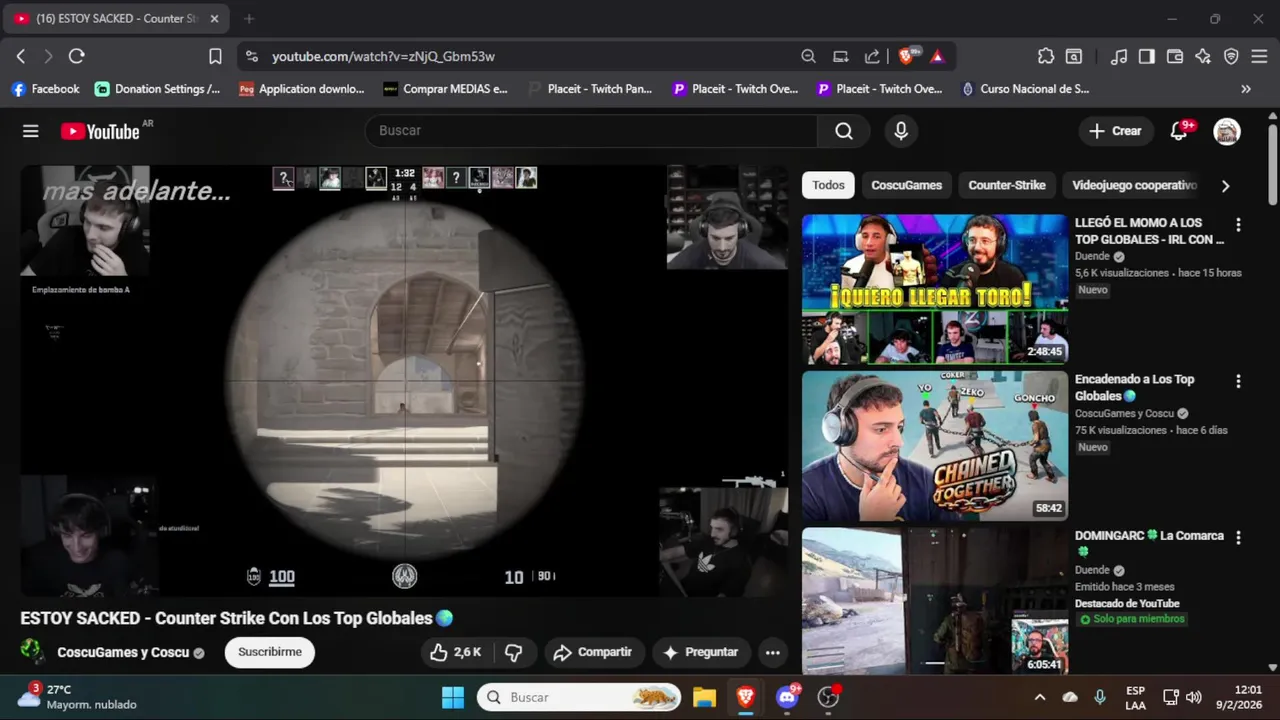Click the Windows taskbar Buscar search box
The image size is (1280, 720).
click(x=579, y=697)
